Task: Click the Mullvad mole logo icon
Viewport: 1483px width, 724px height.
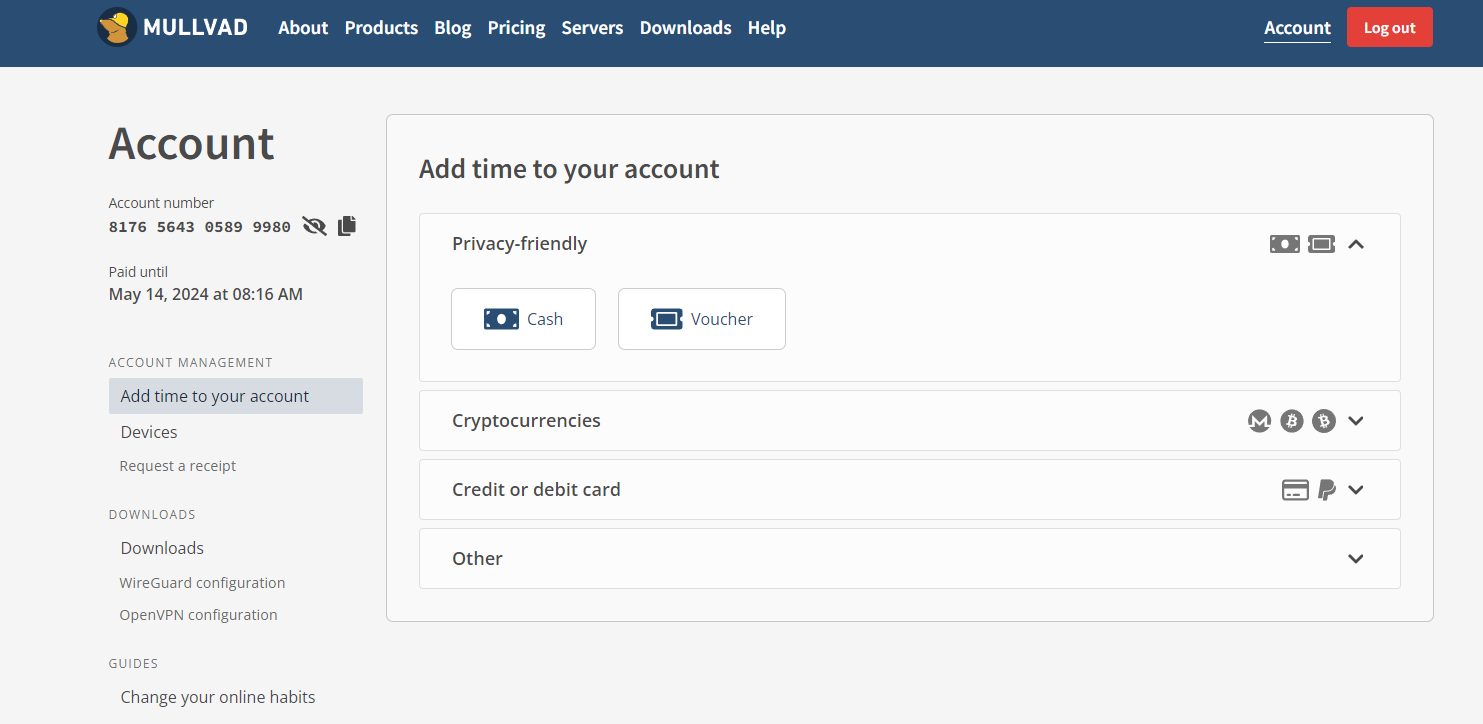Action: (117, 27)
